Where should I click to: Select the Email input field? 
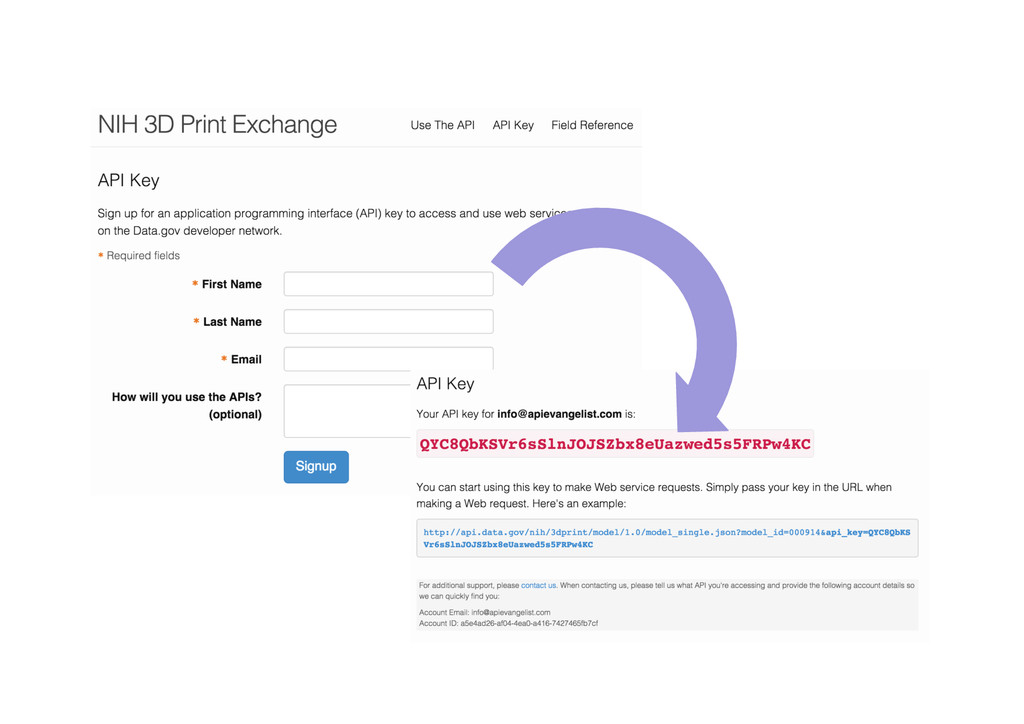[388, 358]
